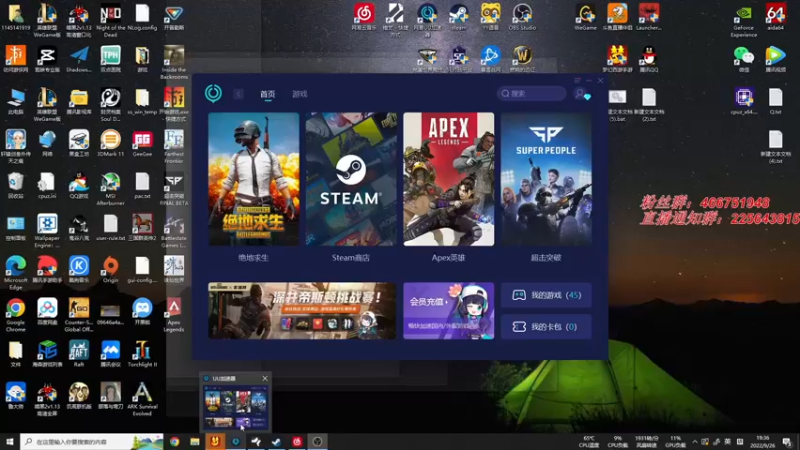Open NetEase Music from the taskbar
The width and height of the screenshot is (800, 450).
pos(297,442)
